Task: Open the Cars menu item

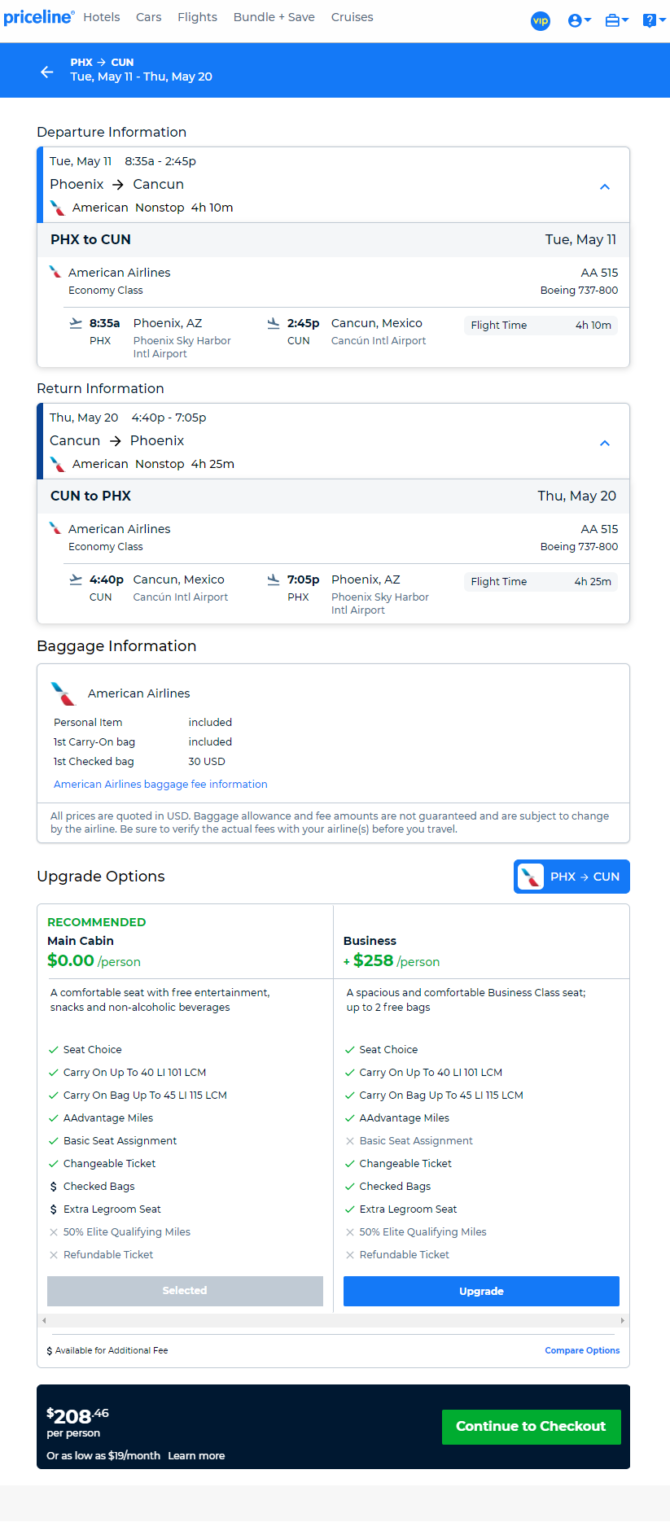Action: [x=149, y=17]
